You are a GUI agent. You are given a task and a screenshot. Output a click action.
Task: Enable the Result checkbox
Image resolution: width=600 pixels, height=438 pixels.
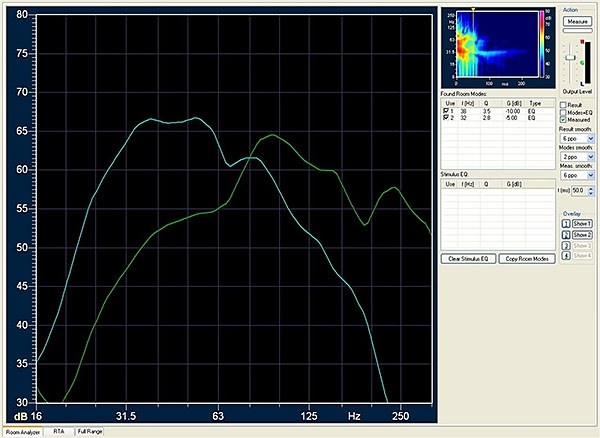[563, 104]
